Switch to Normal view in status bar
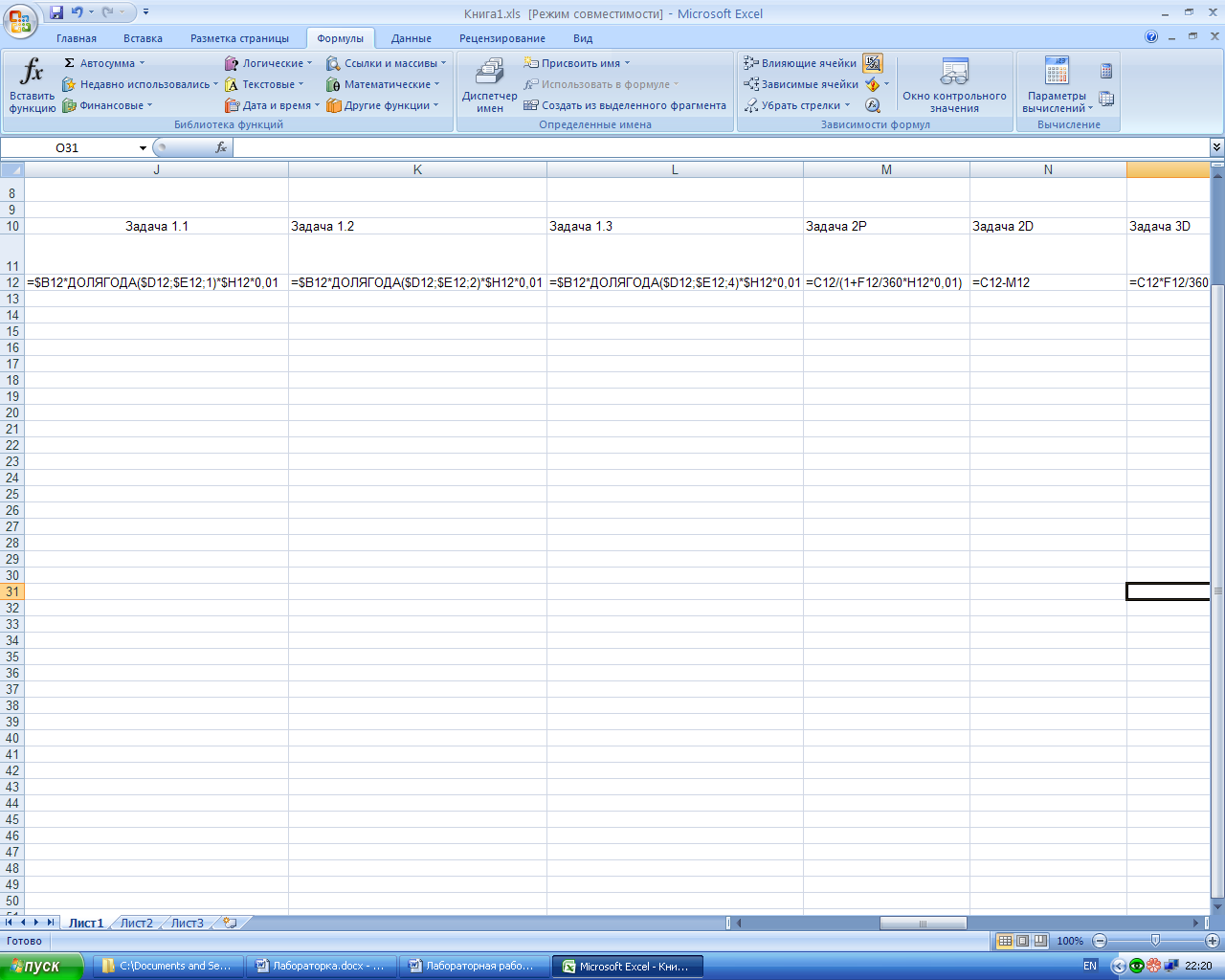The height and width of the screenshot is (980, 1225). (x=1005, y=941)
